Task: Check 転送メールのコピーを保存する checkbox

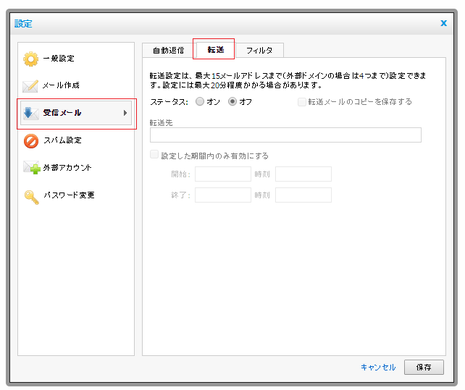Action: pos(302,102)
